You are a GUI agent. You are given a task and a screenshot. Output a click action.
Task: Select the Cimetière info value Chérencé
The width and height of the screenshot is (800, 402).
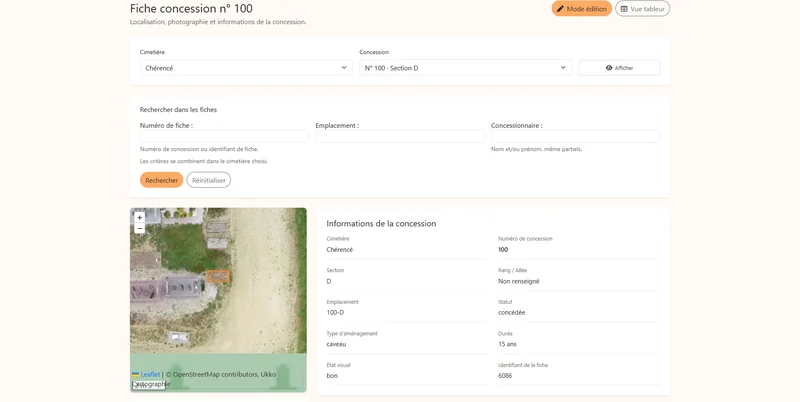(340, 249)
